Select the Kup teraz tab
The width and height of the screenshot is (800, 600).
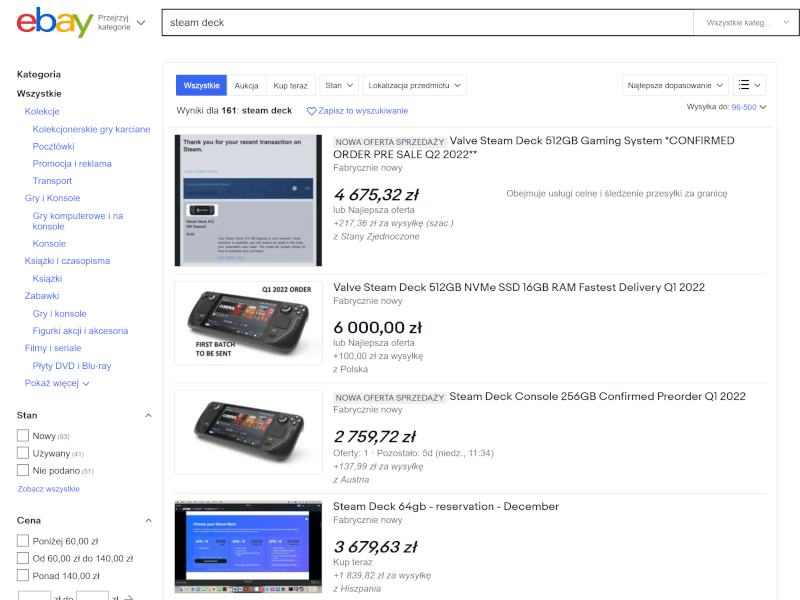292,85
